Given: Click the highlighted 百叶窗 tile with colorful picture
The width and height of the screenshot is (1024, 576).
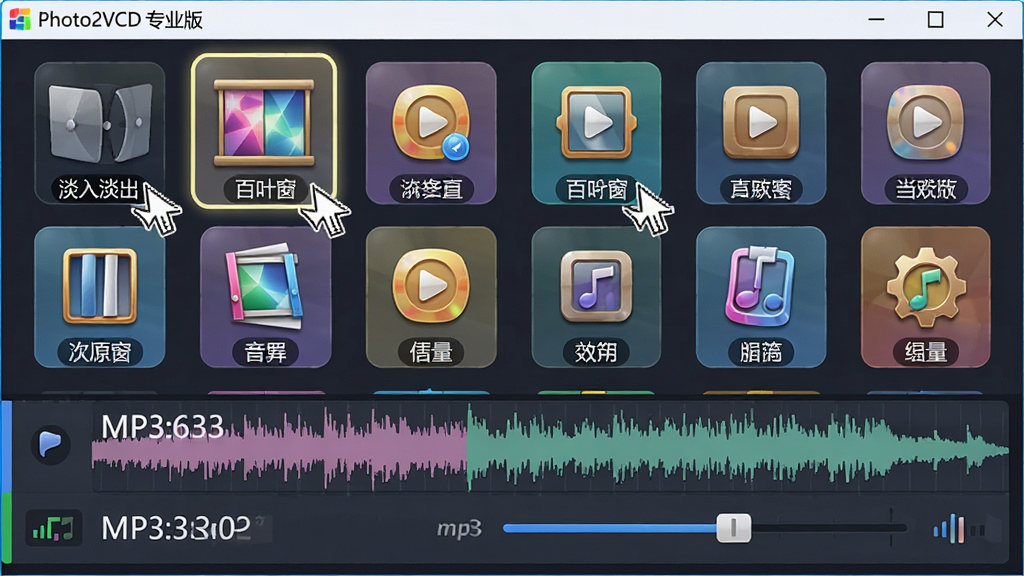Looking at the screenshot, I should tap(264, 131).
